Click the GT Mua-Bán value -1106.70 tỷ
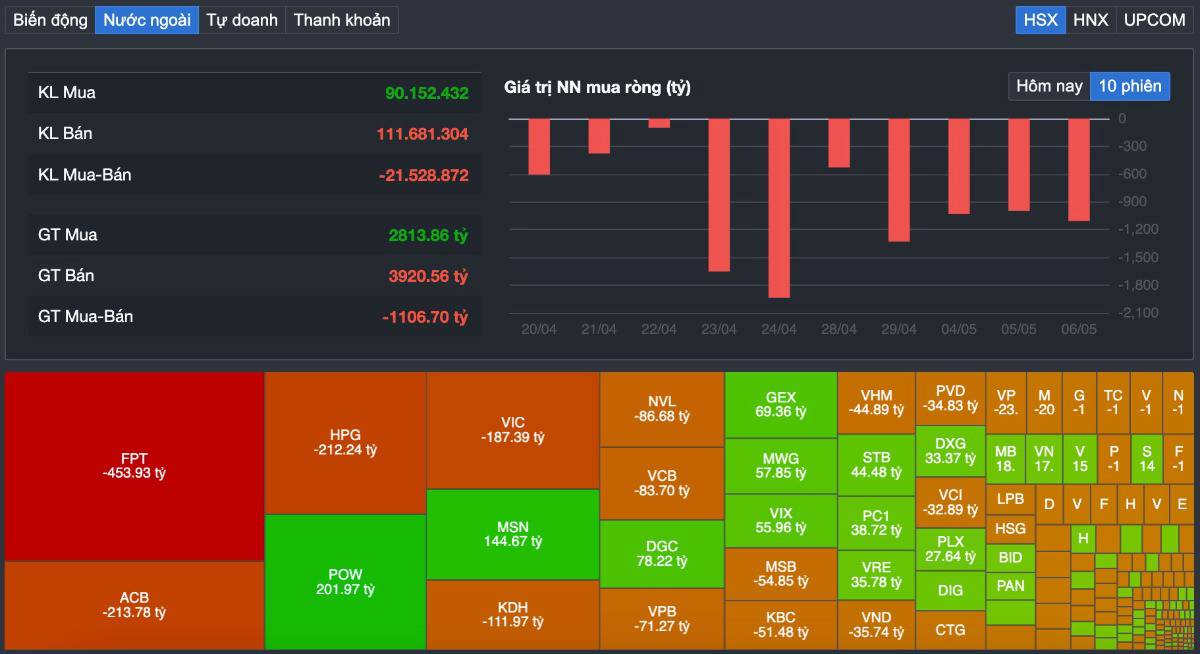Image resolution: width=1200 pixels, height=654 pixels. click(x=425, y=317)
